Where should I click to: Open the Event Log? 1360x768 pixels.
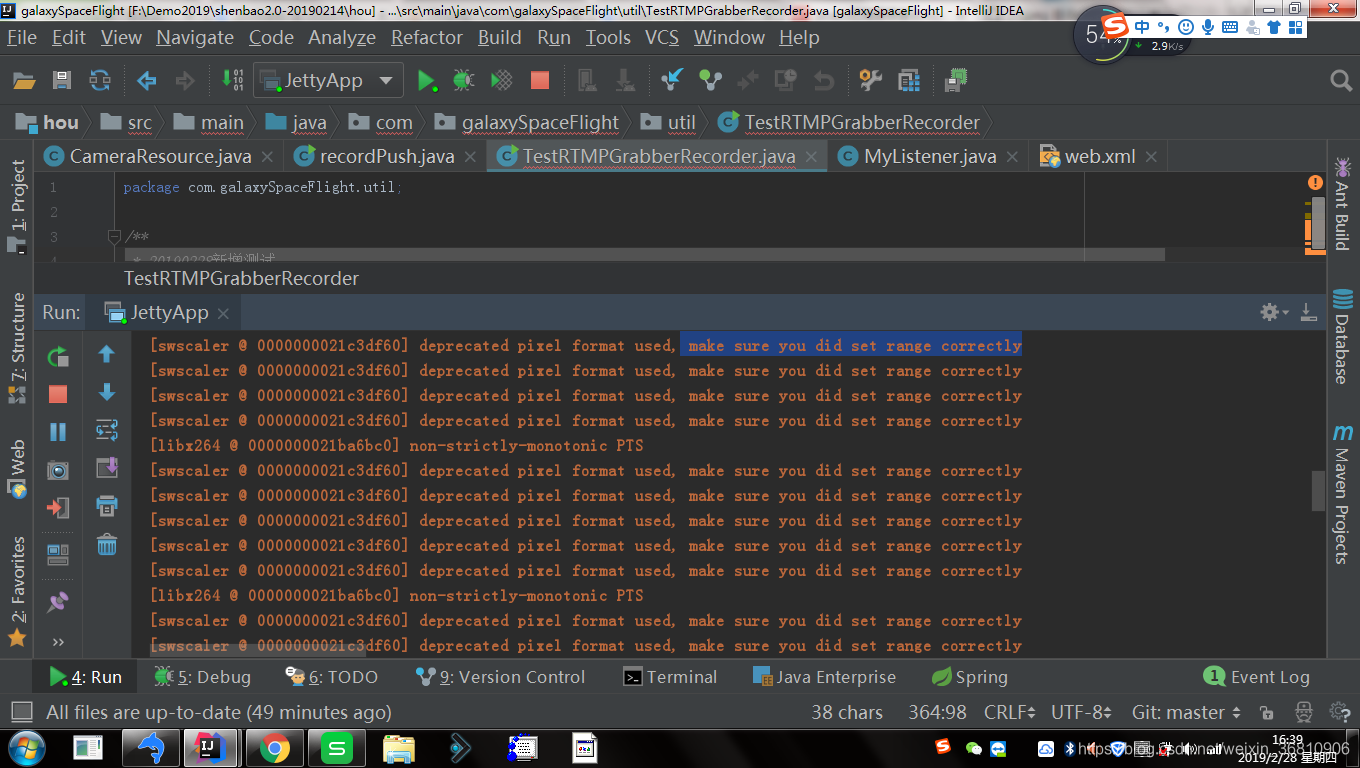(x=1257, y=677)
